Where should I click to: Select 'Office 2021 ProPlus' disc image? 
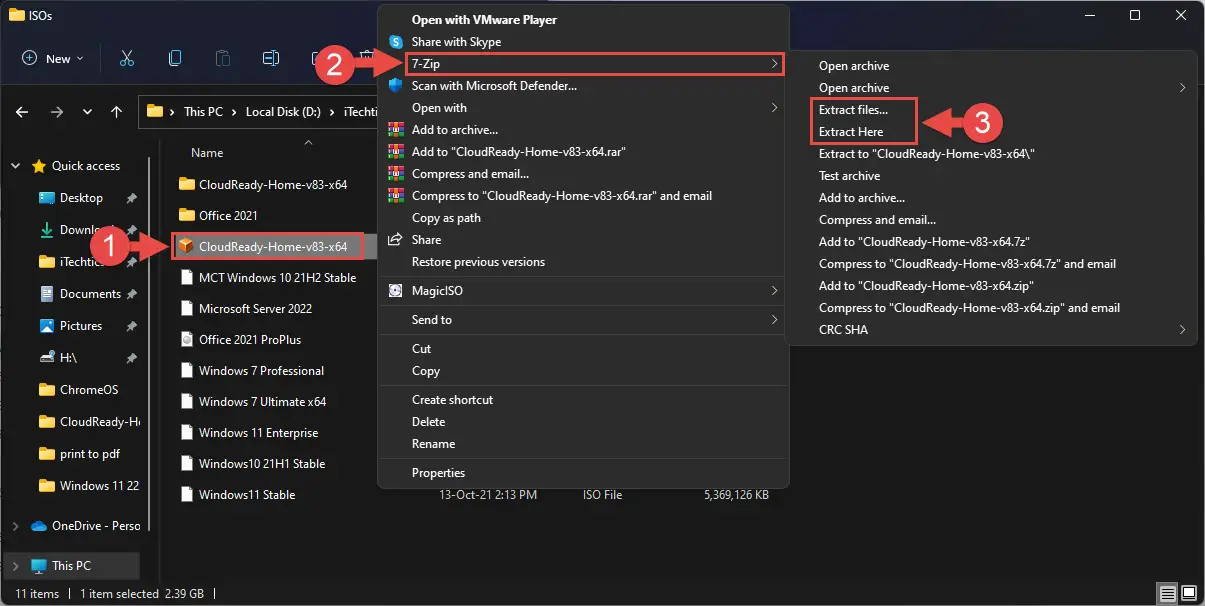tap(249, 340)
